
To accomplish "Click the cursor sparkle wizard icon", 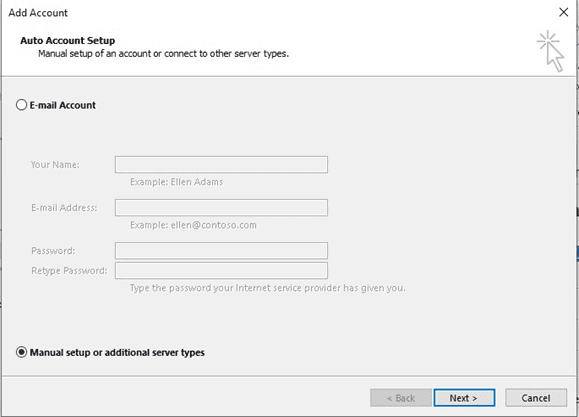I will pos(551,51).
